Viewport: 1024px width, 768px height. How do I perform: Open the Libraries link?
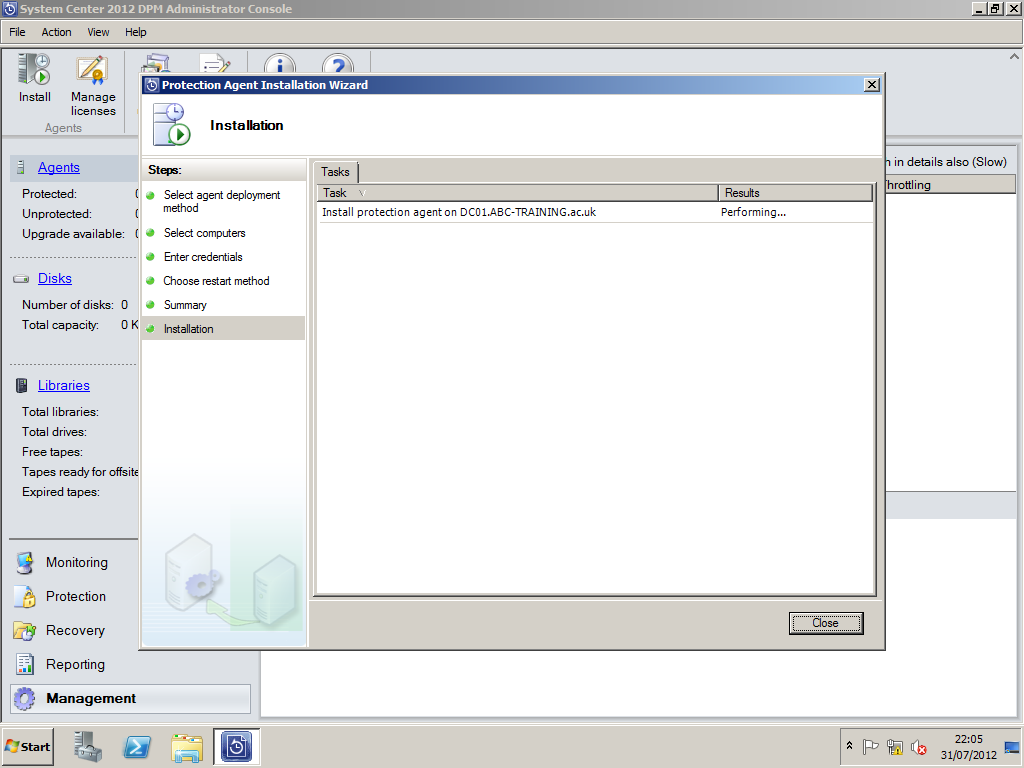(x=63, y=386)
